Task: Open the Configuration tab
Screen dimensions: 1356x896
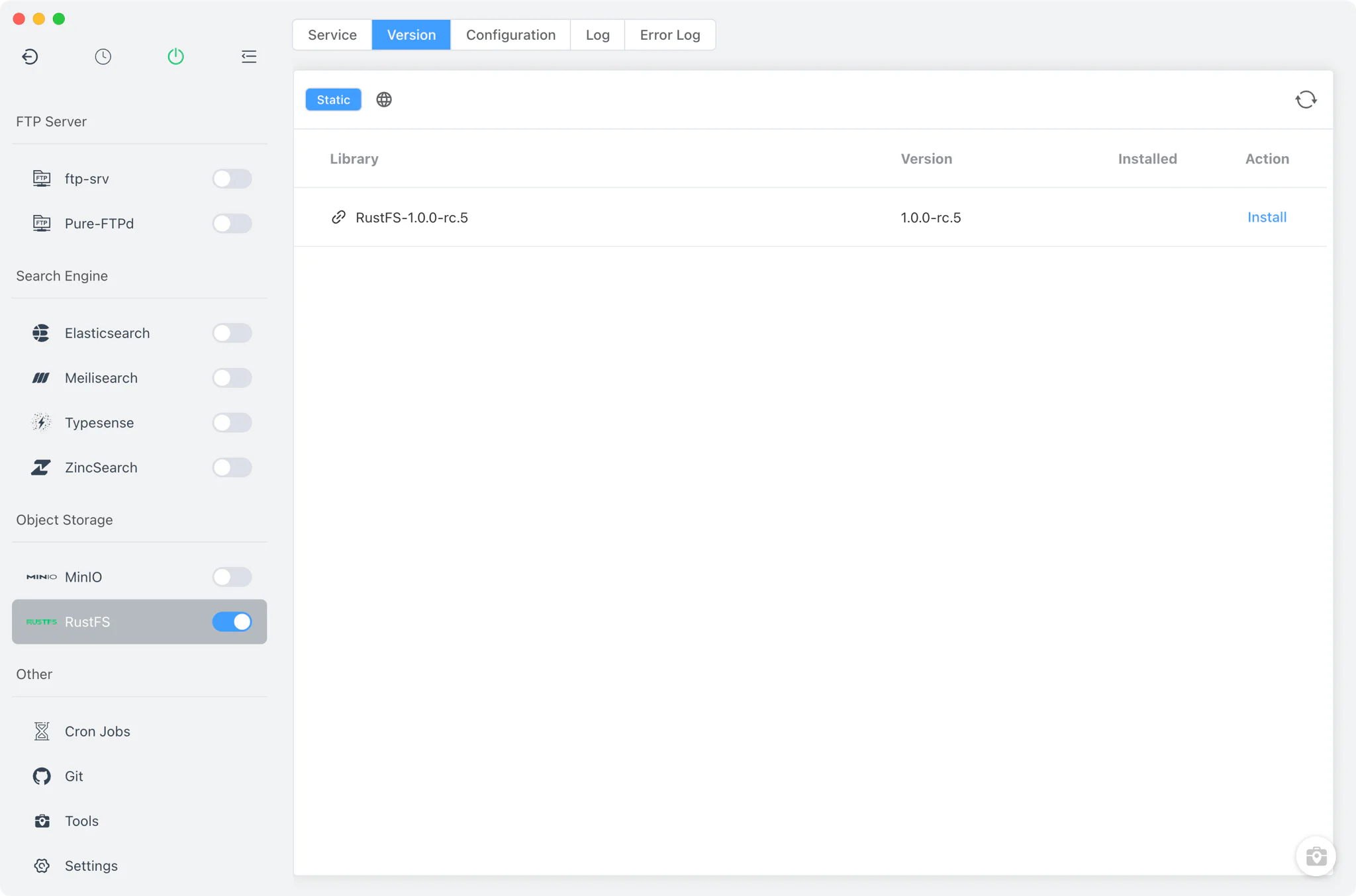Action: click(510, 35)
